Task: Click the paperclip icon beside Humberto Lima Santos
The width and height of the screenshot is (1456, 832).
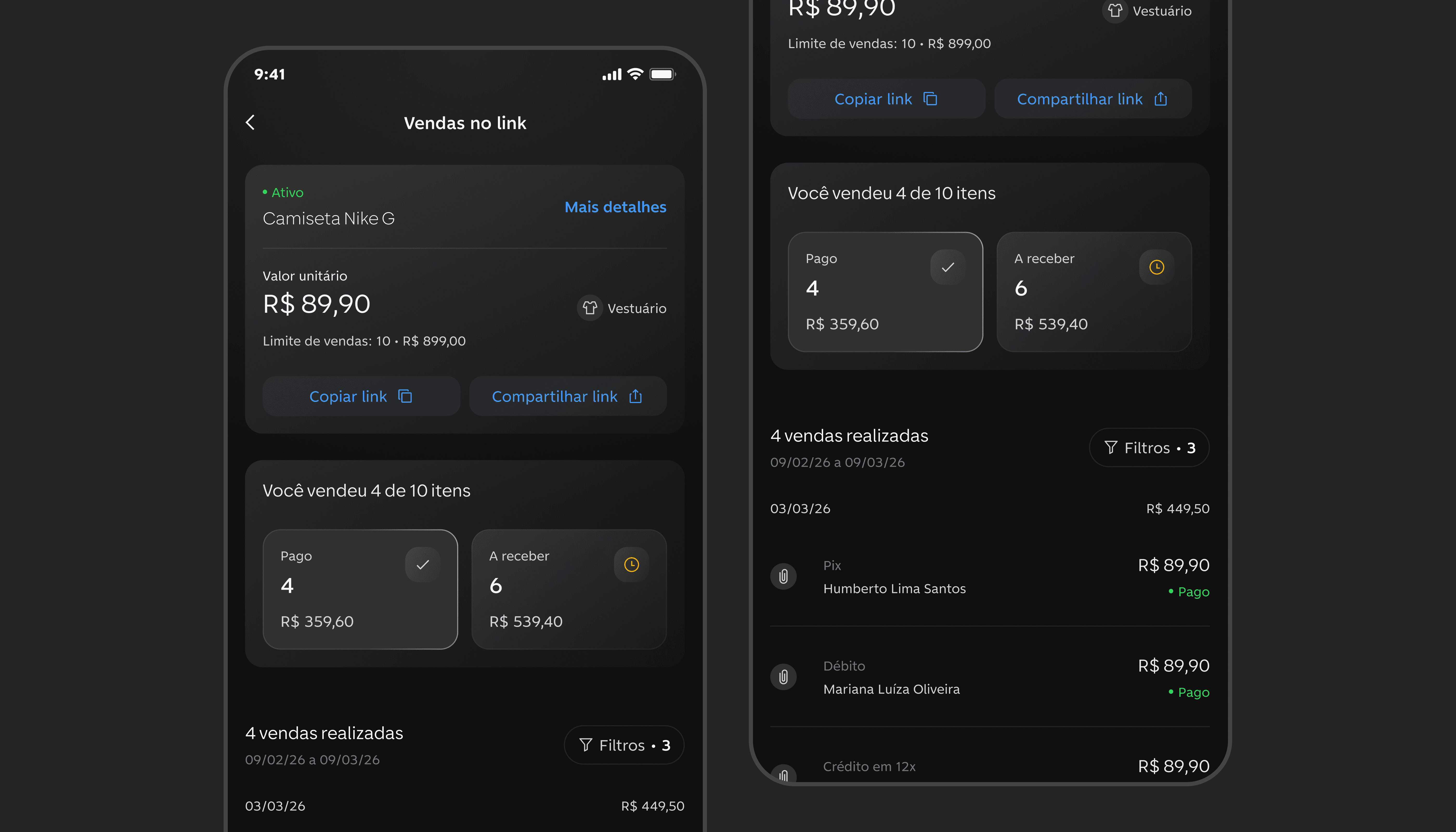Action: tap(783, 577)
